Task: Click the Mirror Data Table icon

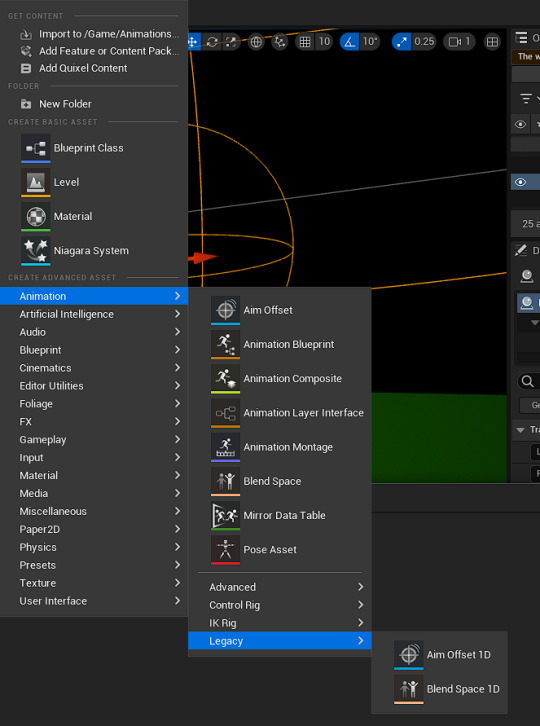Action: pyautogui.click(x=226, y=516)
